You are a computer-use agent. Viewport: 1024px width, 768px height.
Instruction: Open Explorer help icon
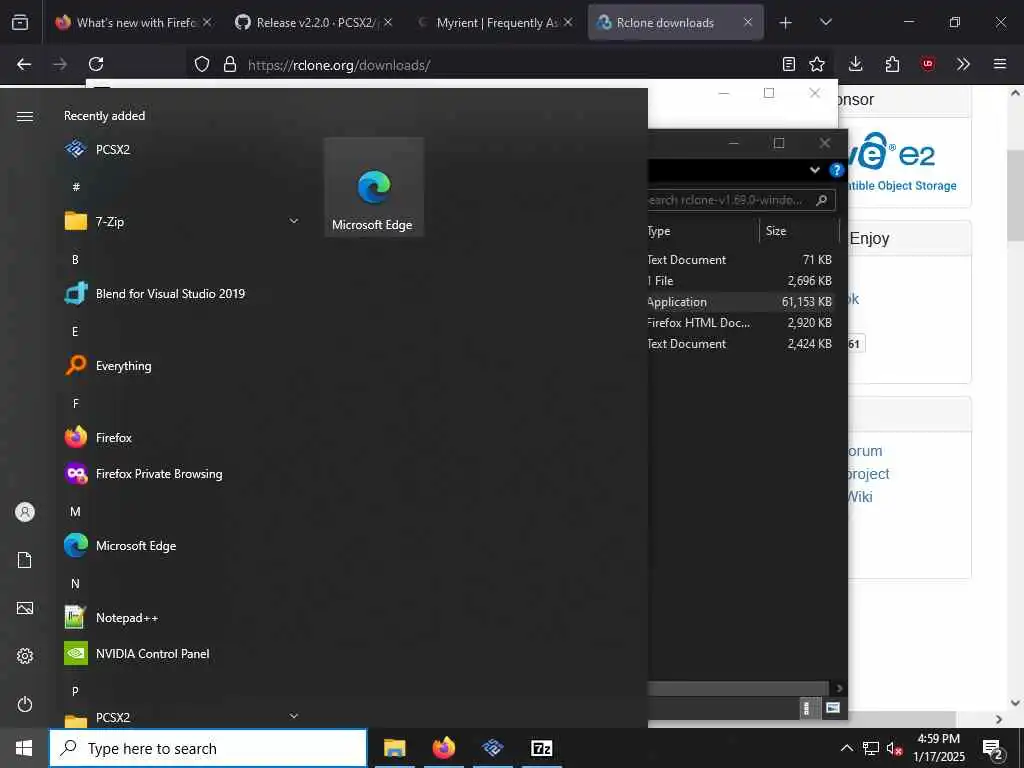tap(837, 170)
